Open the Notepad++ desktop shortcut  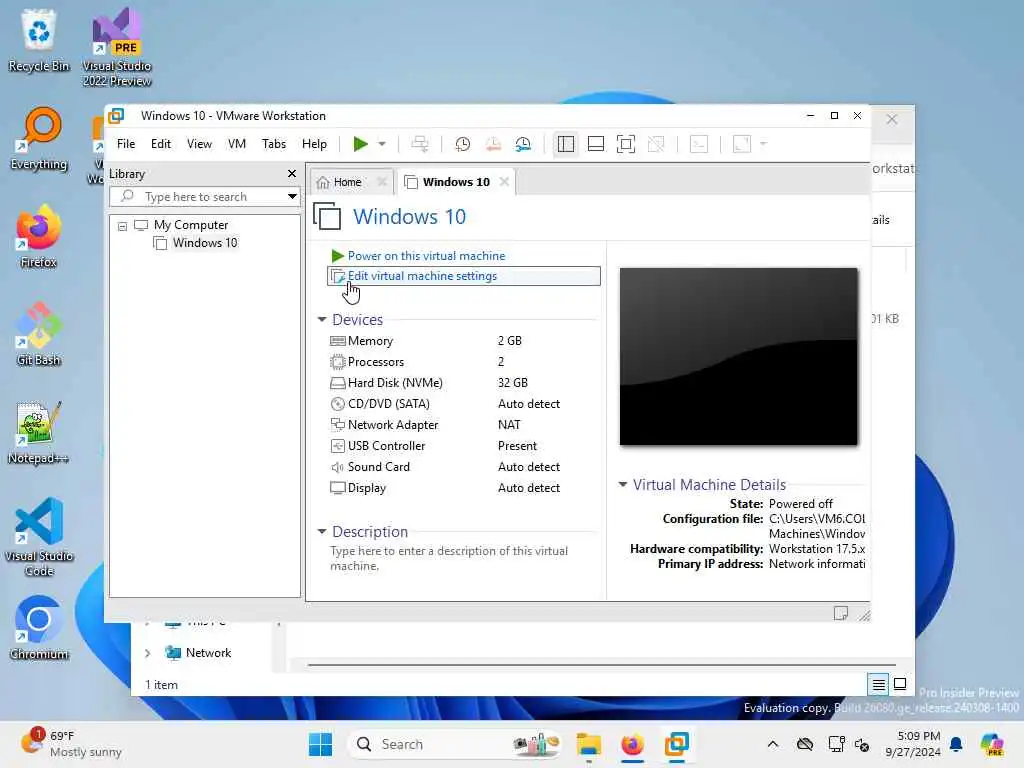click(x=39, y=432)
